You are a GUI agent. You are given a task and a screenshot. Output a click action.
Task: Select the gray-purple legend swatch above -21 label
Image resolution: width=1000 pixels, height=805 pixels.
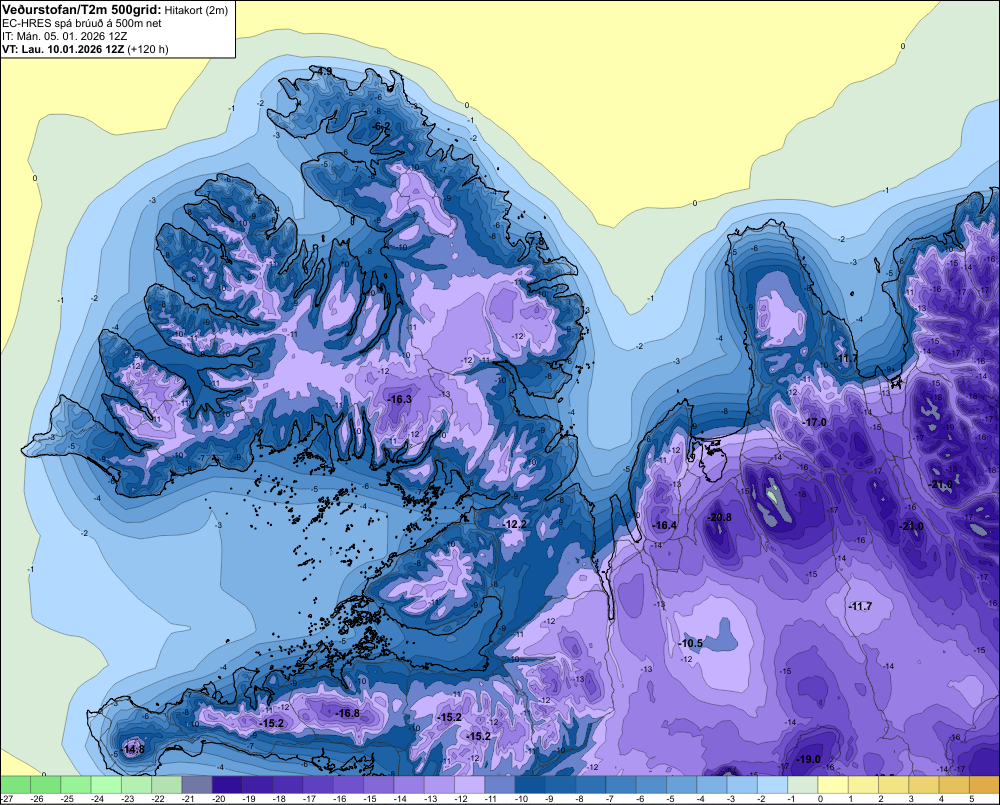click(196, 784)
